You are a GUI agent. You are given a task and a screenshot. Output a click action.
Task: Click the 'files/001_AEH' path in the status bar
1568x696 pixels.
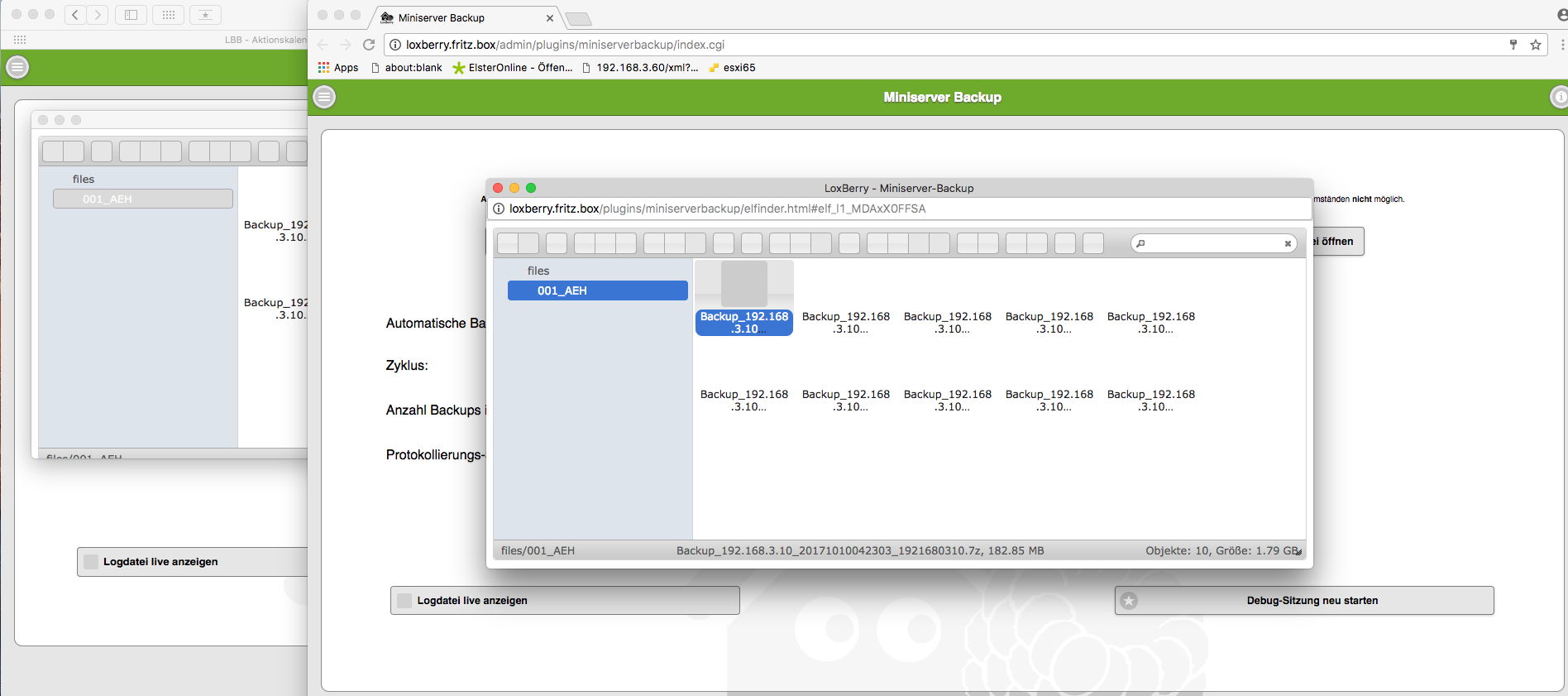point(538,550)
